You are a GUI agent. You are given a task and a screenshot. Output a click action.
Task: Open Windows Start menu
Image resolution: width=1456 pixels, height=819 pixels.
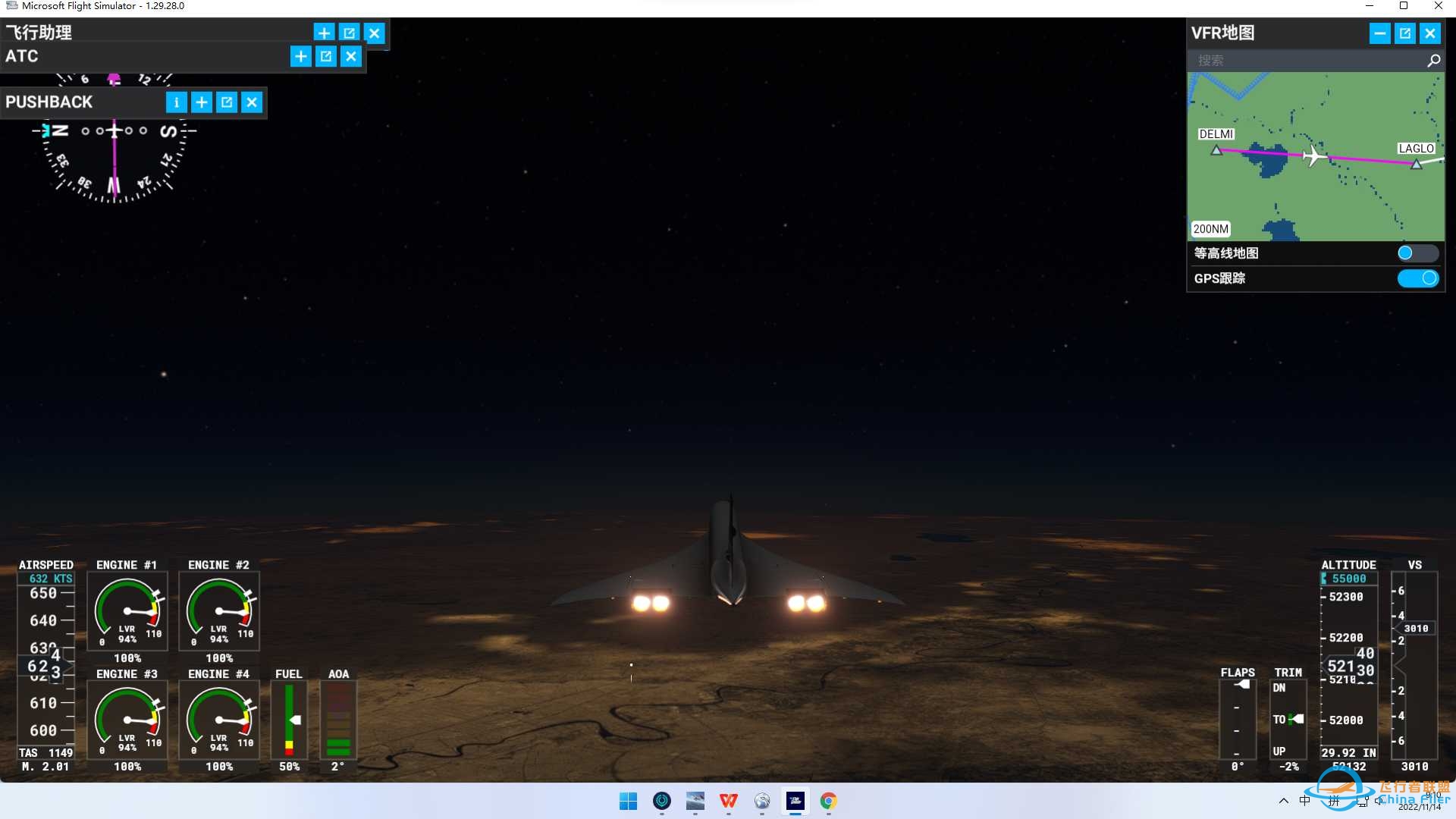(628, 801)
